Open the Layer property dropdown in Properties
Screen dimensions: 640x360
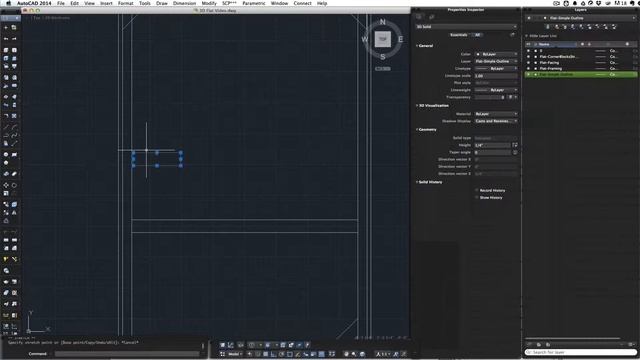tap(496, 61)
